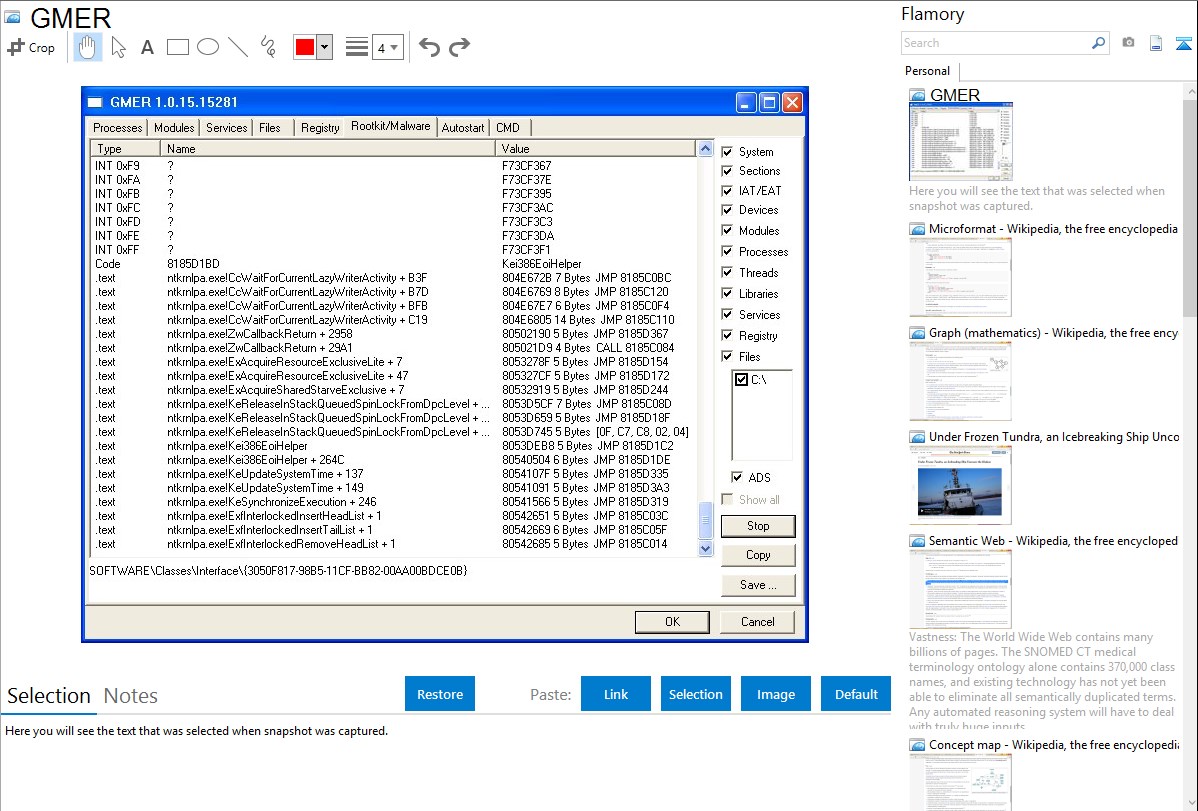
Task: Open the Registry tab
Action: 320,128
